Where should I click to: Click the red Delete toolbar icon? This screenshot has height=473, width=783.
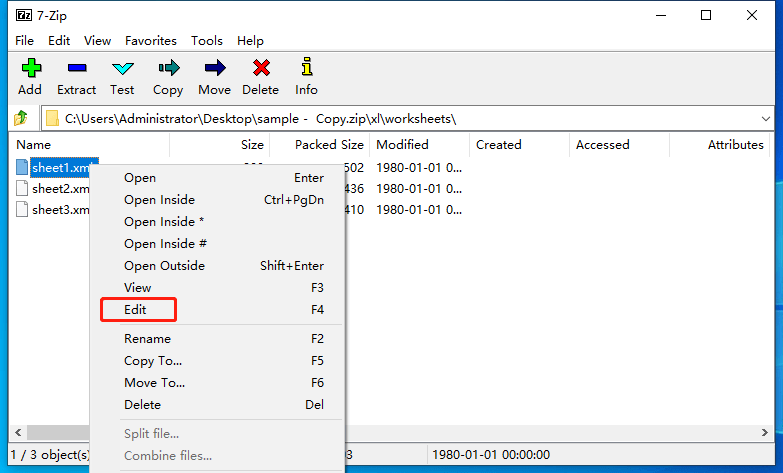[261, 68]
